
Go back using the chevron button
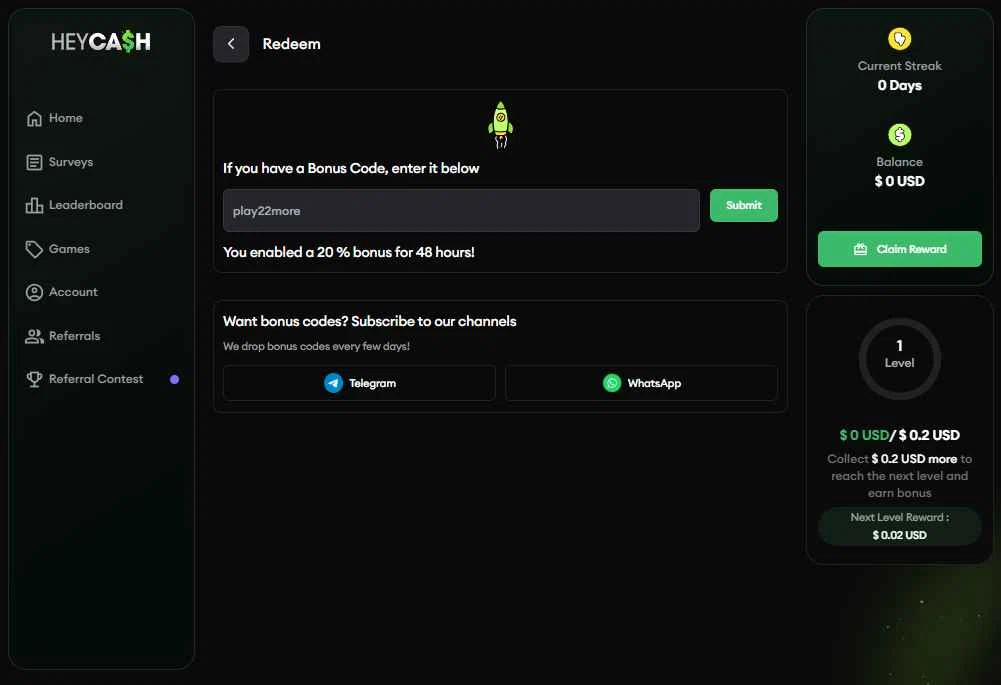click(x=231, y=44)
